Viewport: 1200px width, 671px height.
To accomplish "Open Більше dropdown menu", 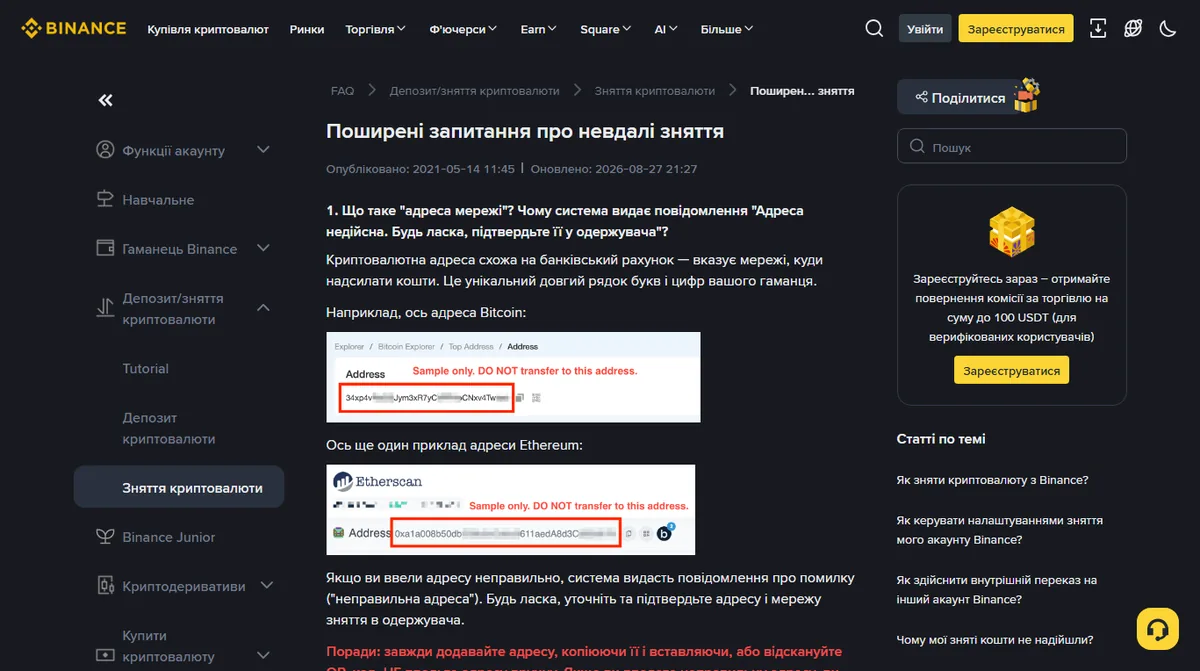I will click(x=727, y=29).
